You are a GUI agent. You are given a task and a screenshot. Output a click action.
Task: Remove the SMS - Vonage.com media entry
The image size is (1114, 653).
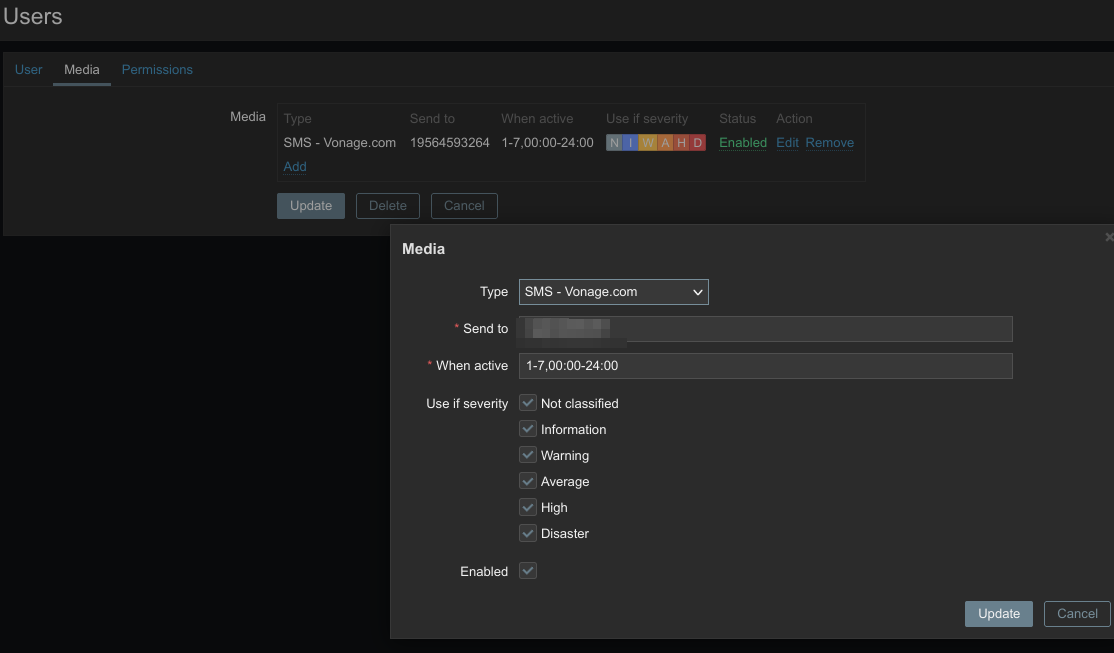pyautogui.click(x=829, y=143)
